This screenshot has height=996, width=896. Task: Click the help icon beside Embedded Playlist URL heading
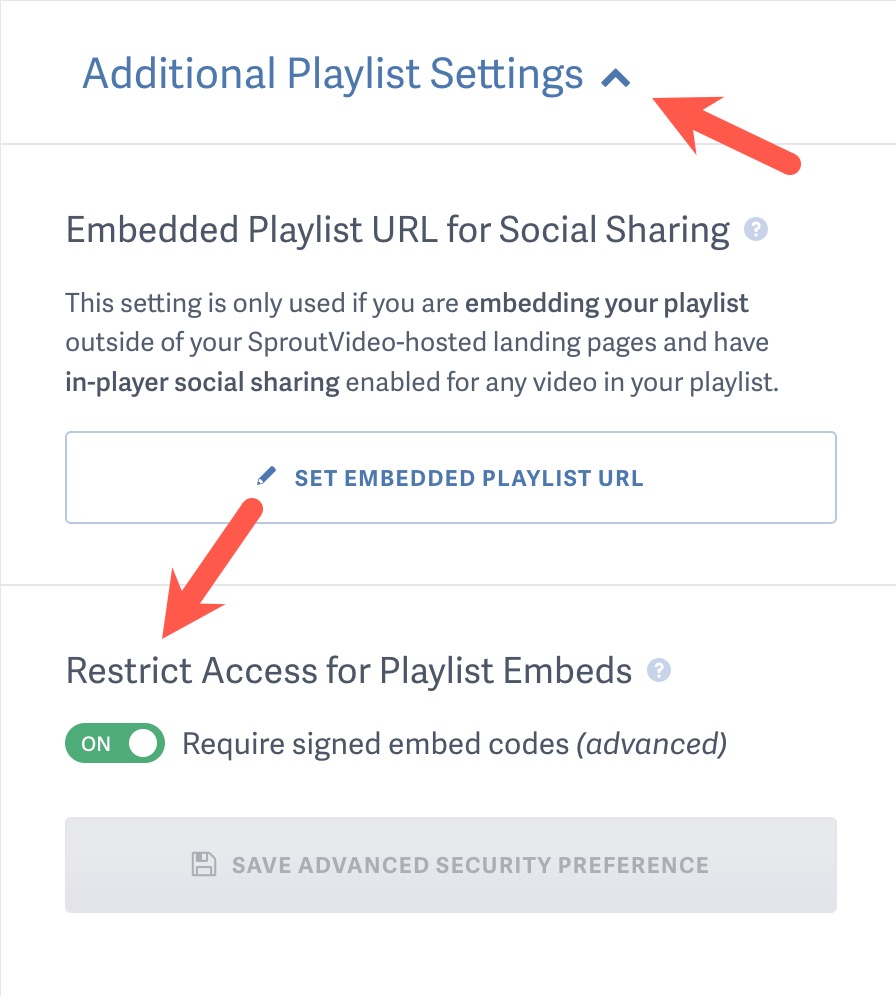point(757,231)
